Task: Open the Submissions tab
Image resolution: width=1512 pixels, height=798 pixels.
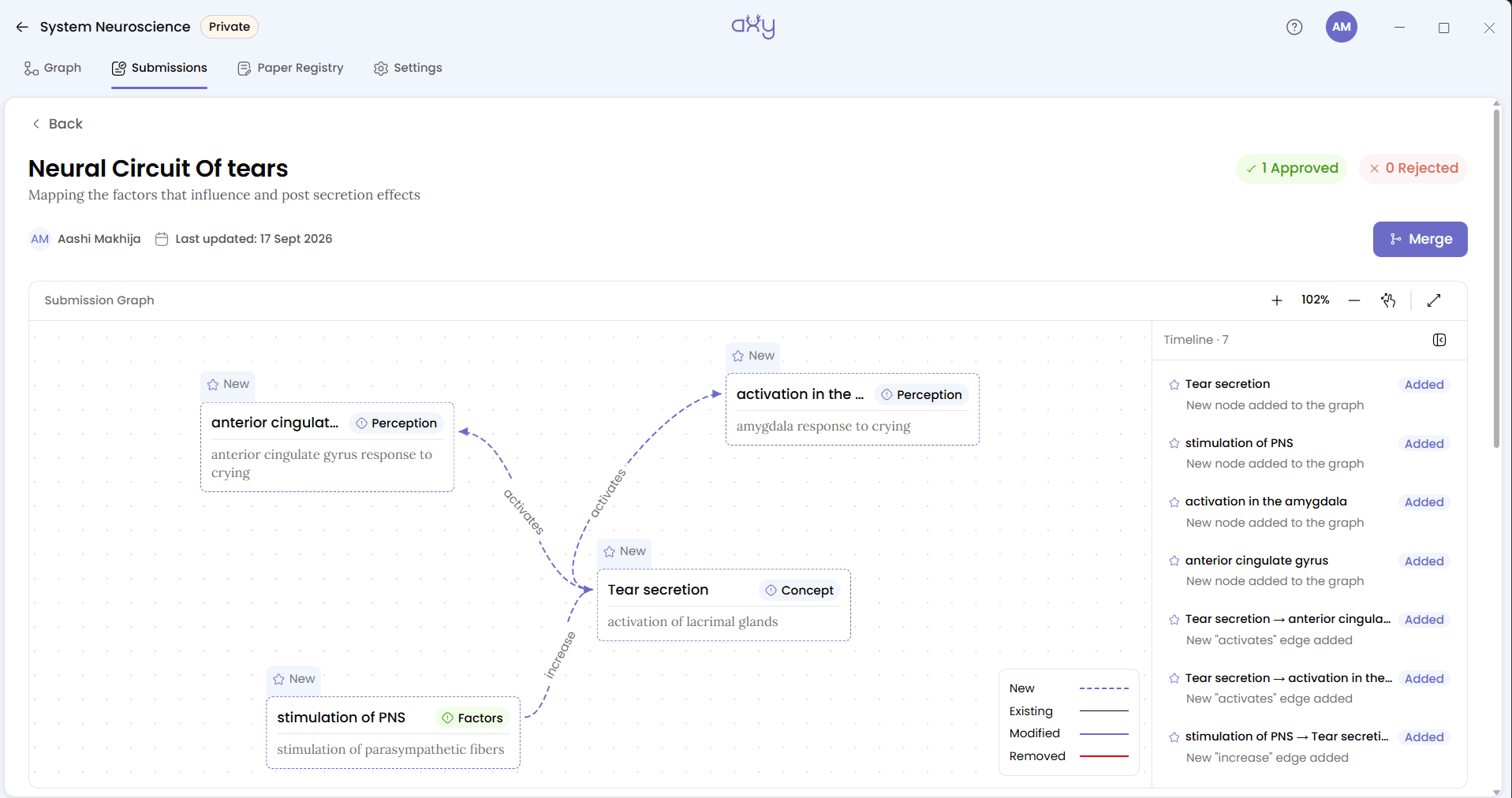Action: pos(159,68)
